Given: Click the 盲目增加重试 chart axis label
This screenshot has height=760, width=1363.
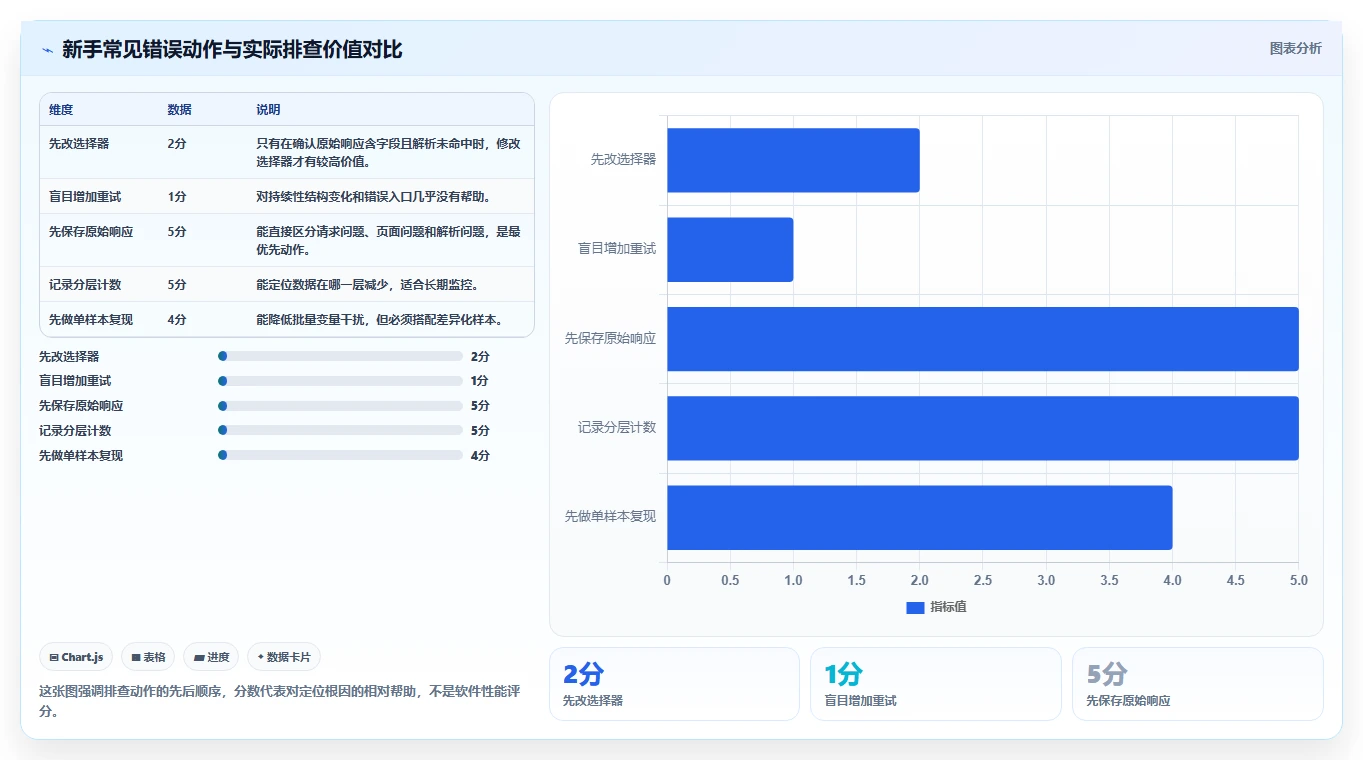Looking at the screenshot, I should pyautogui.click(x=617, y=249).
